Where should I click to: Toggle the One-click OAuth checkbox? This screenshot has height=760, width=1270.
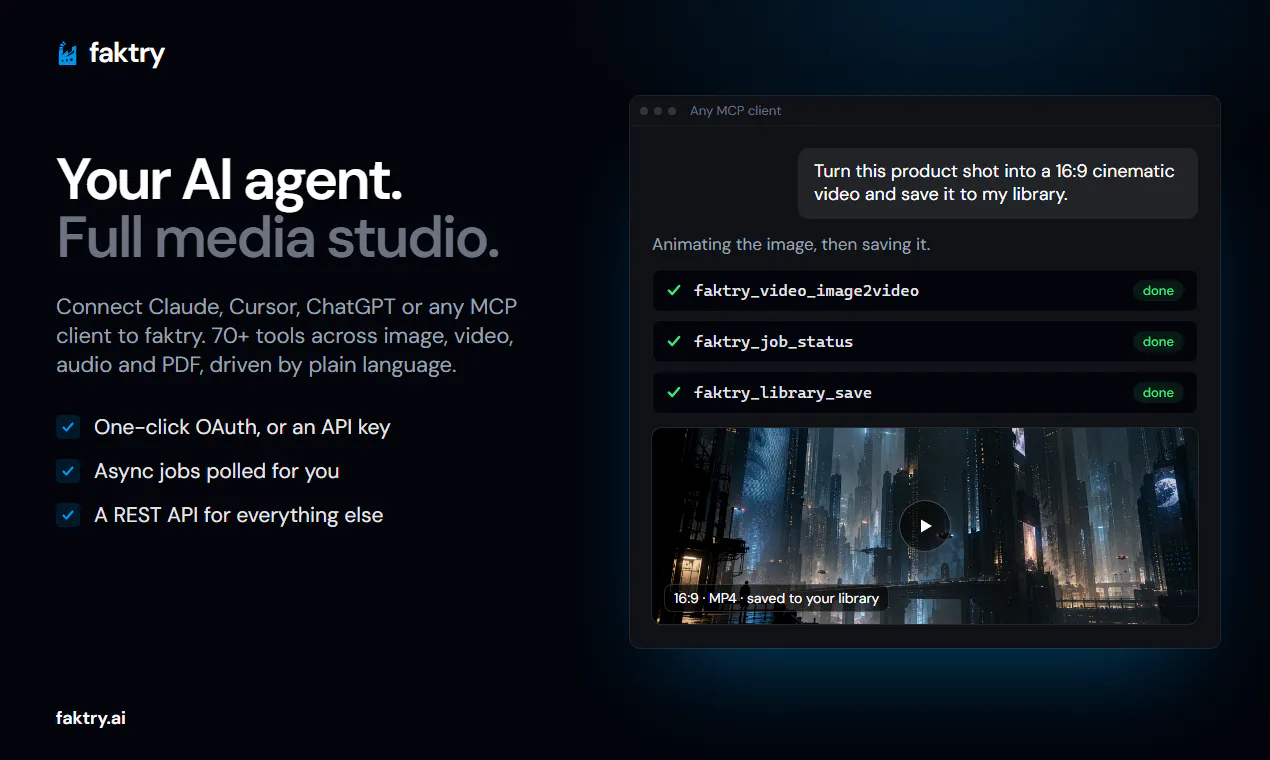68,427
